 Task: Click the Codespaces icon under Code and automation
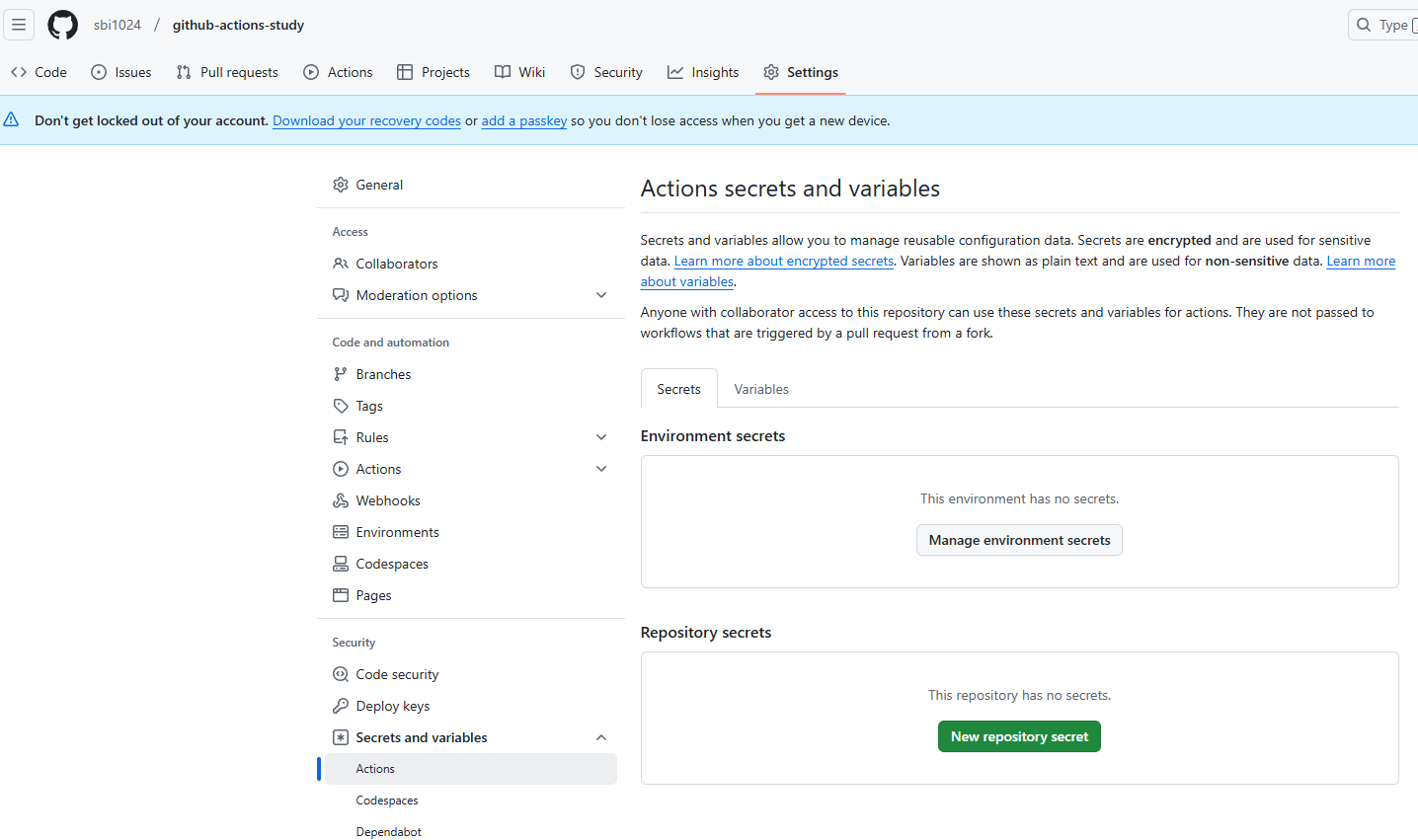[341, 564]
